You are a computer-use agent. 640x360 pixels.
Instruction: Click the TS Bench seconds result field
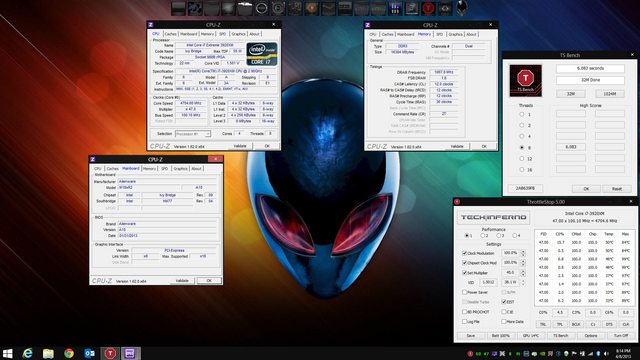coord(590,69)
